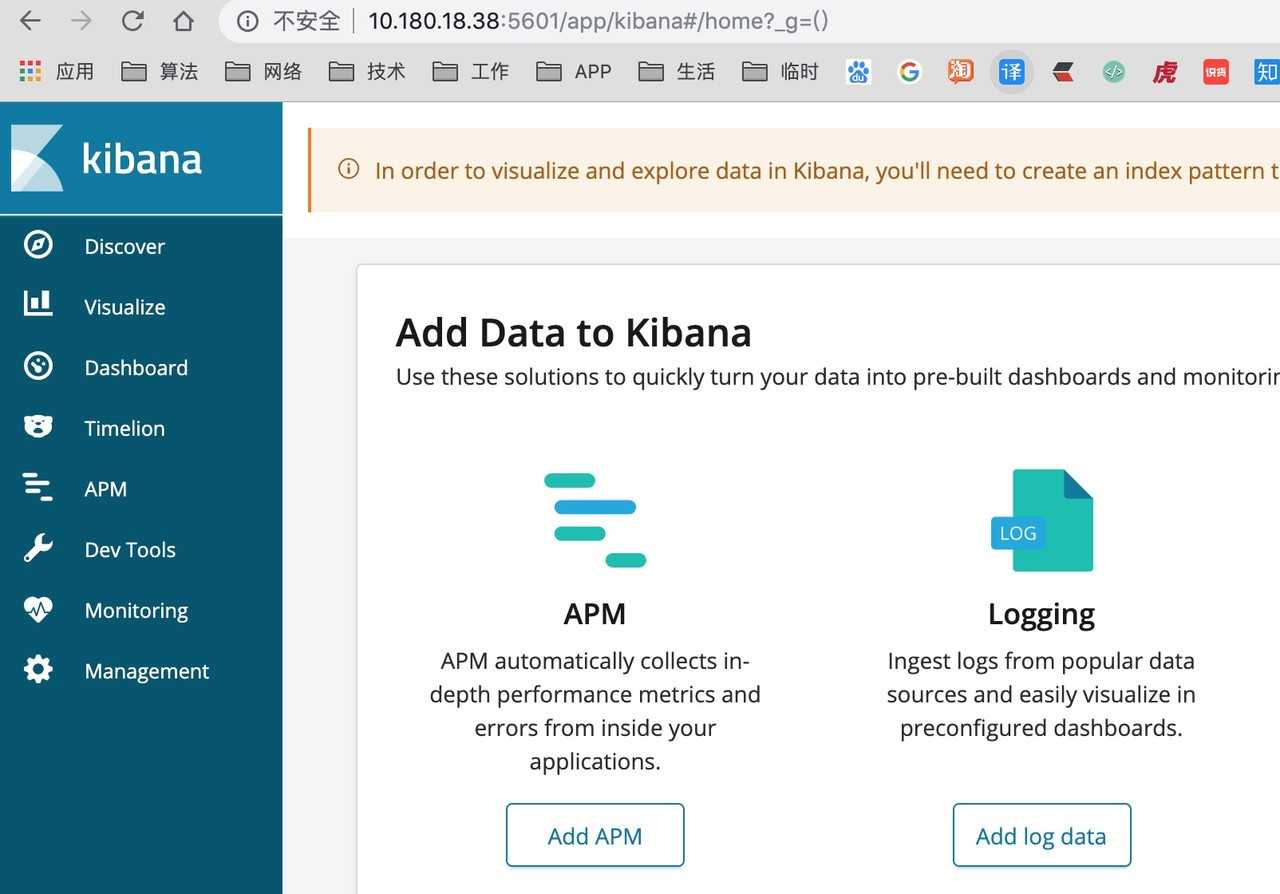The width and height of the screenshot is (1280, 894).
Task: Click the Dev Tools wrench icon
Action: [38, 548]
